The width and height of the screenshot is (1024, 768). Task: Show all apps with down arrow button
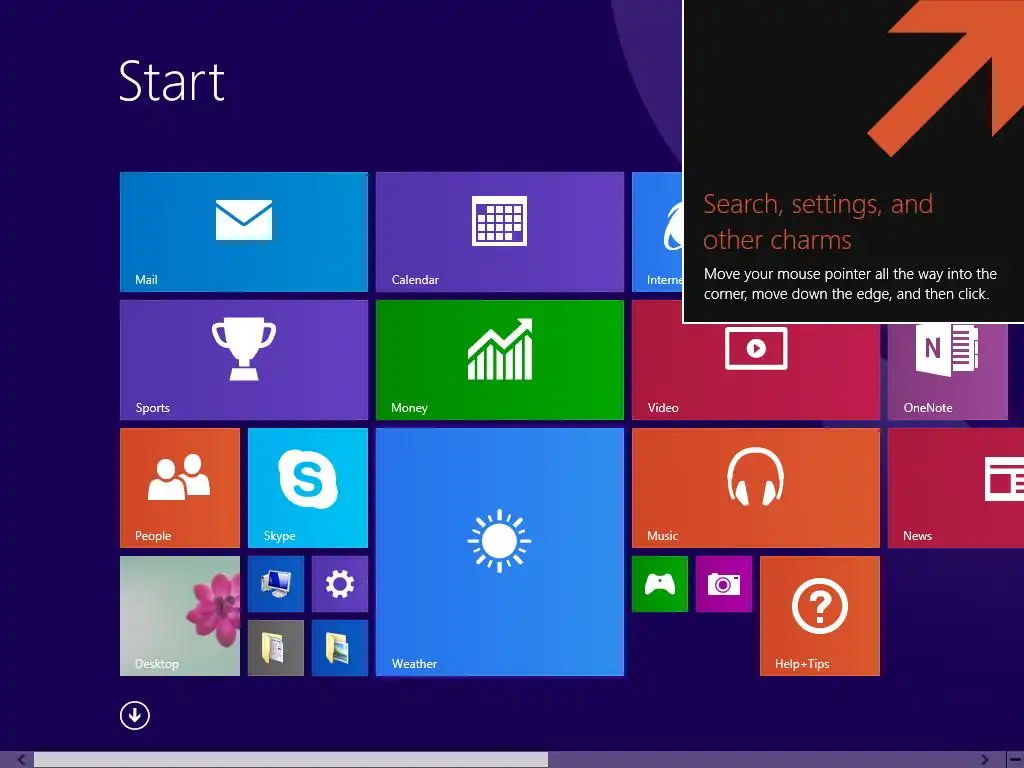point(135,716)
